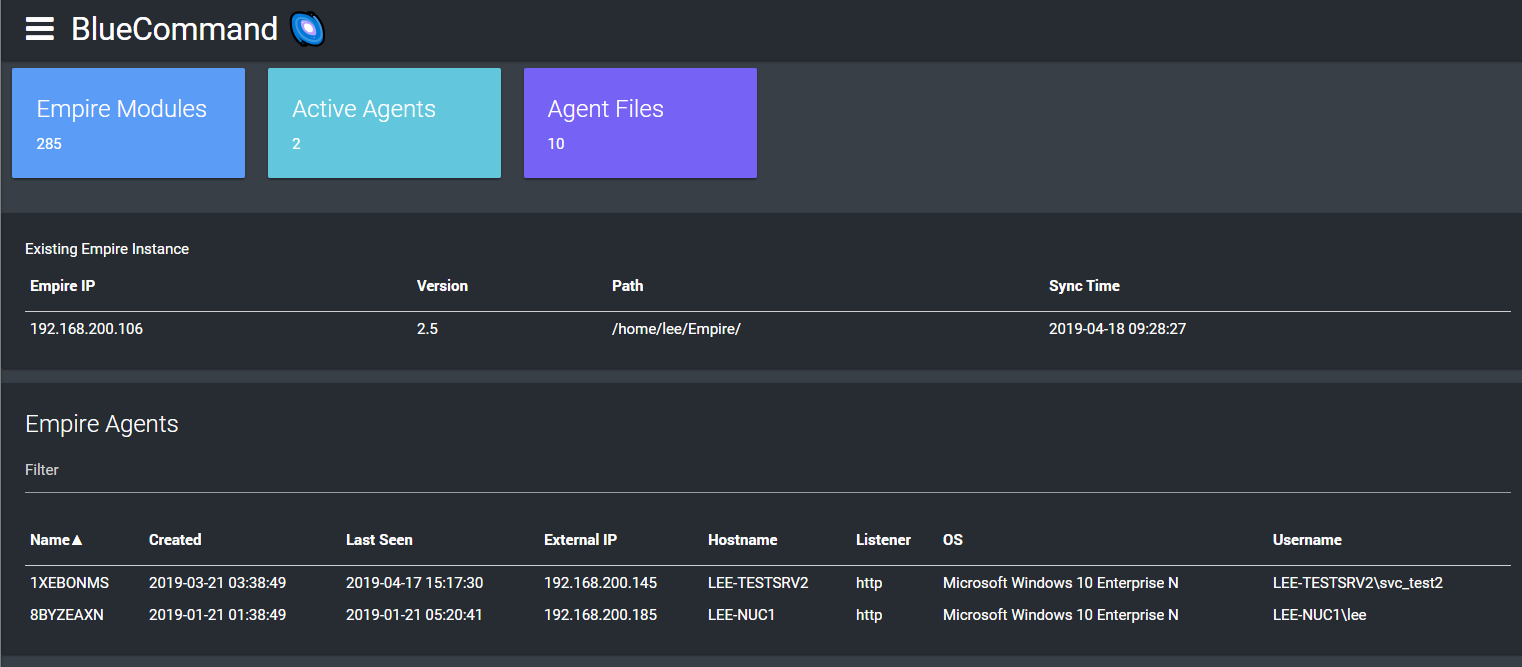Open the Active Agents card
Image resolution: width=1522 pixels, height=667 pixels.
[384, 123]
